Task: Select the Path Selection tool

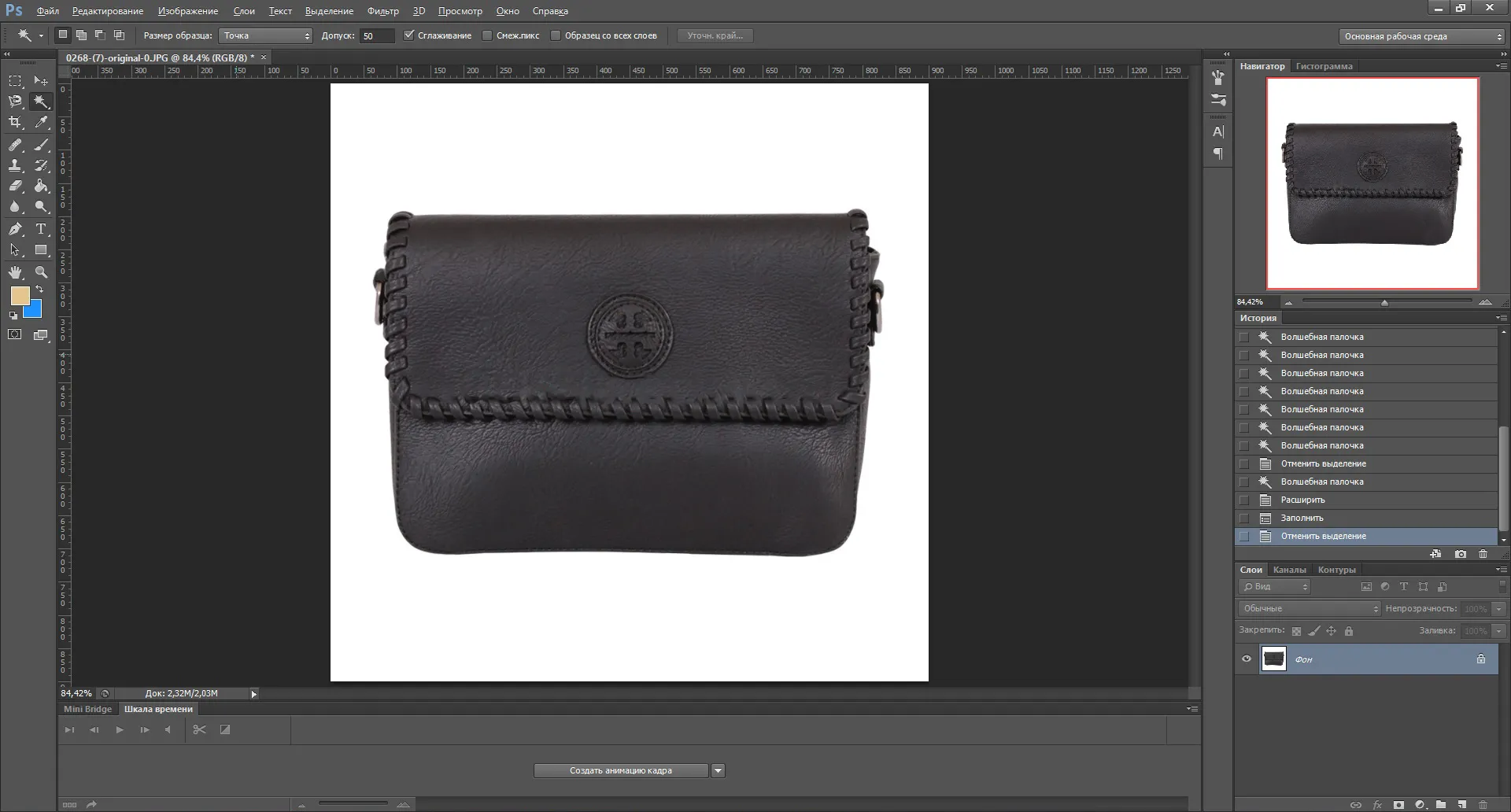Action: tap(15, 249)
